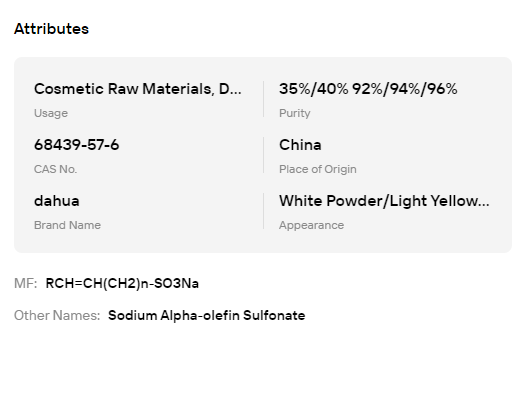Click the ellipsis after Cosmetic Raw Materials, D
523x401 pixels.
[236, 92]
